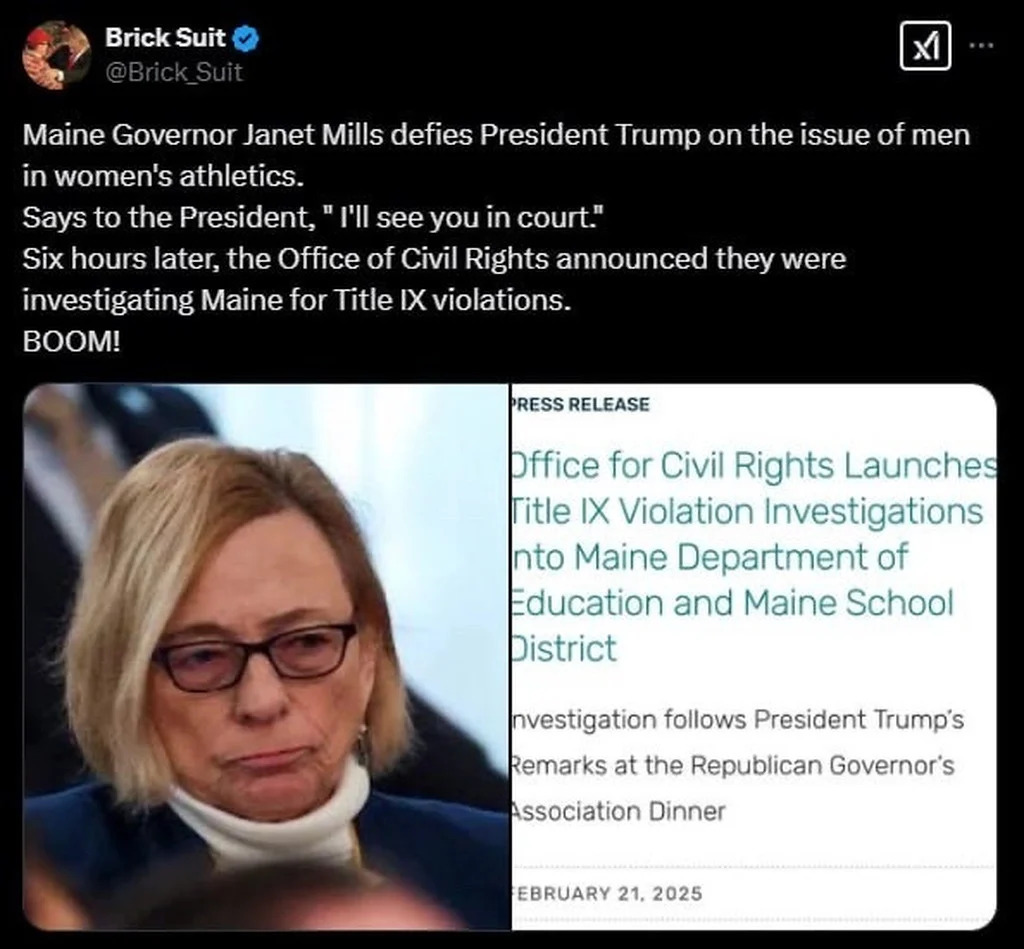This screenshot has width=1024, height=949.
Task: Open the press release screenshot image
Action: pos(754,656)
